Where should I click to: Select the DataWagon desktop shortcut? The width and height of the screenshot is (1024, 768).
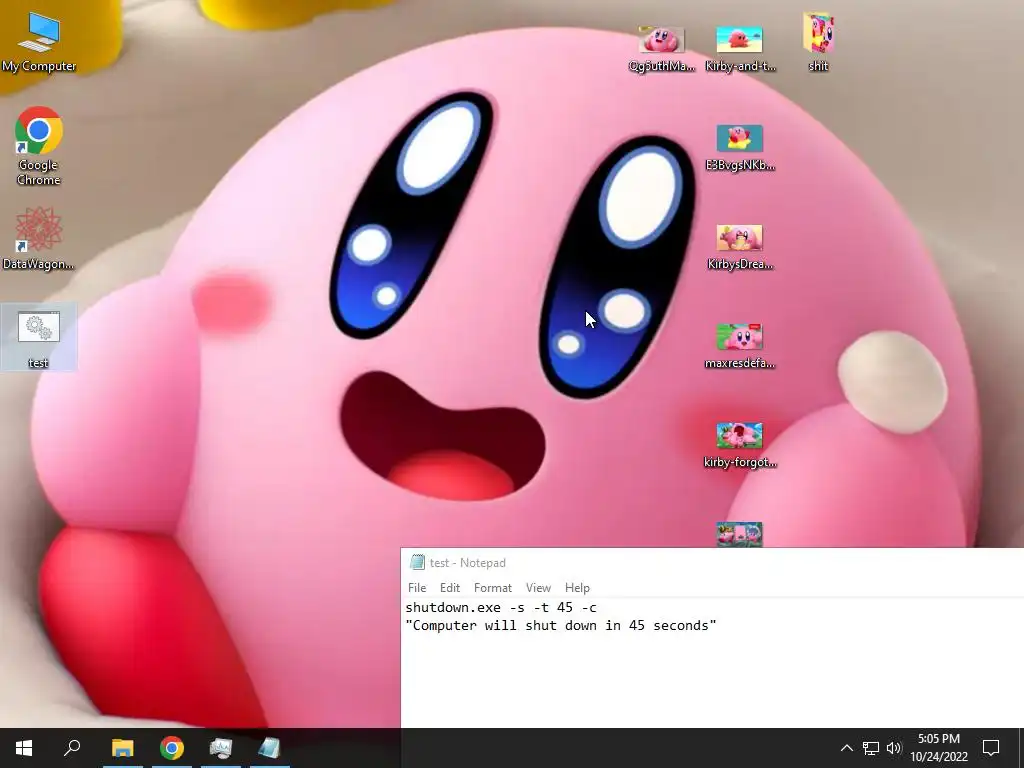(39, 238)
